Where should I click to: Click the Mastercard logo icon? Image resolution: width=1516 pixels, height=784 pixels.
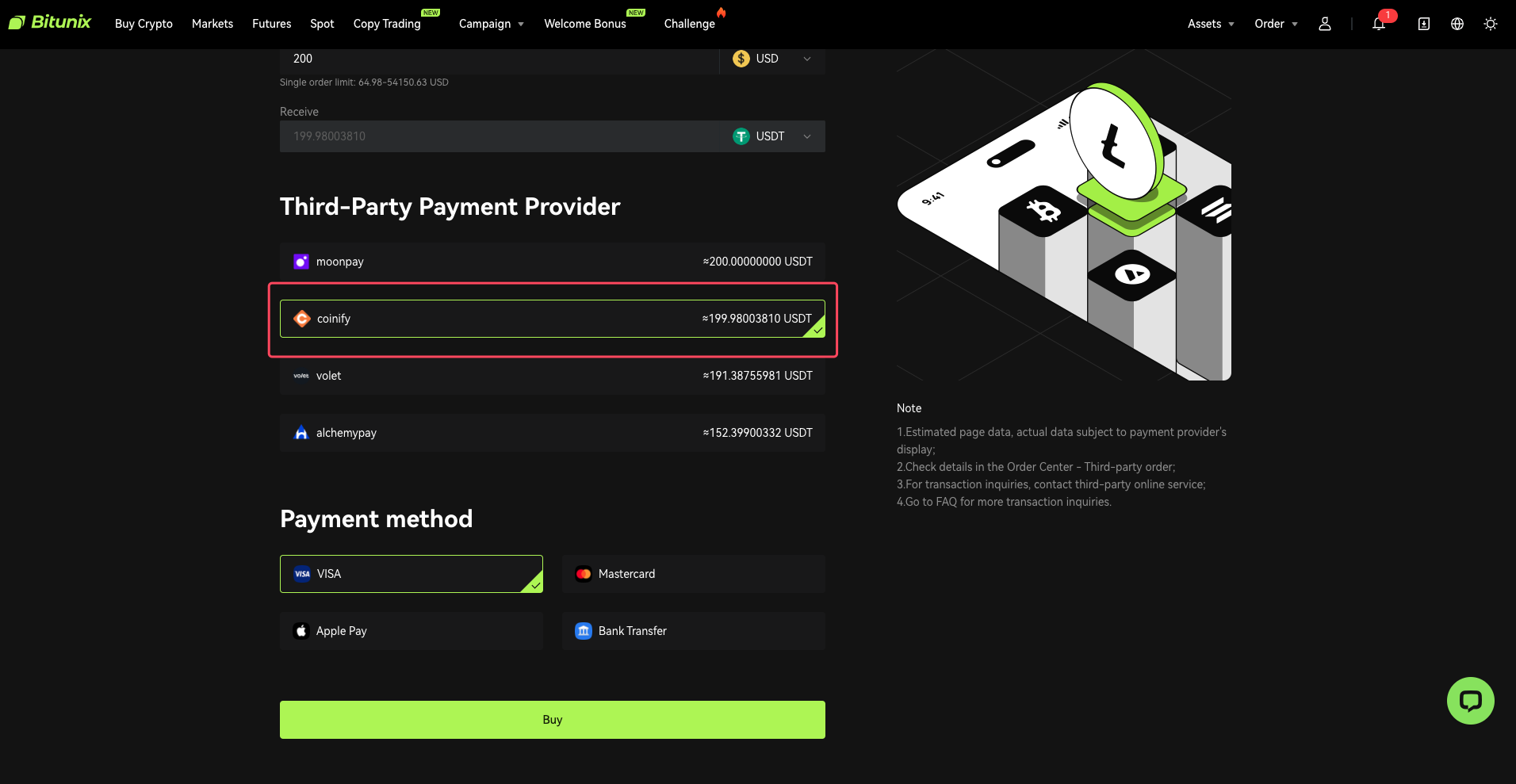tap(584, 574)
